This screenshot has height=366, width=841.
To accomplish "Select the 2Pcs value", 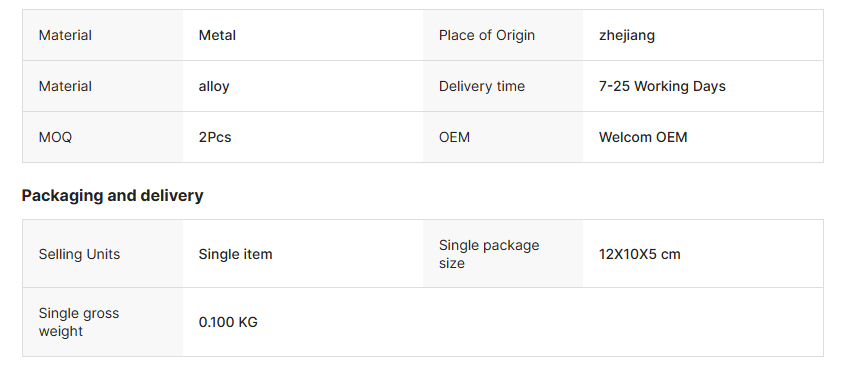I will [215, 137].
